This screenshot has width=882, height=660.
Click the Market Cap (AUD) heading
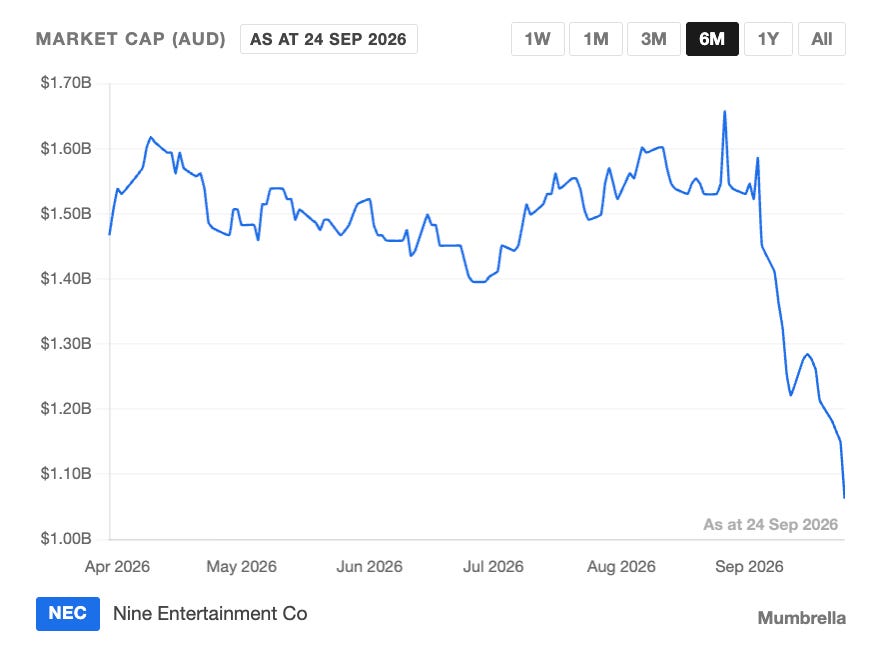130,39
